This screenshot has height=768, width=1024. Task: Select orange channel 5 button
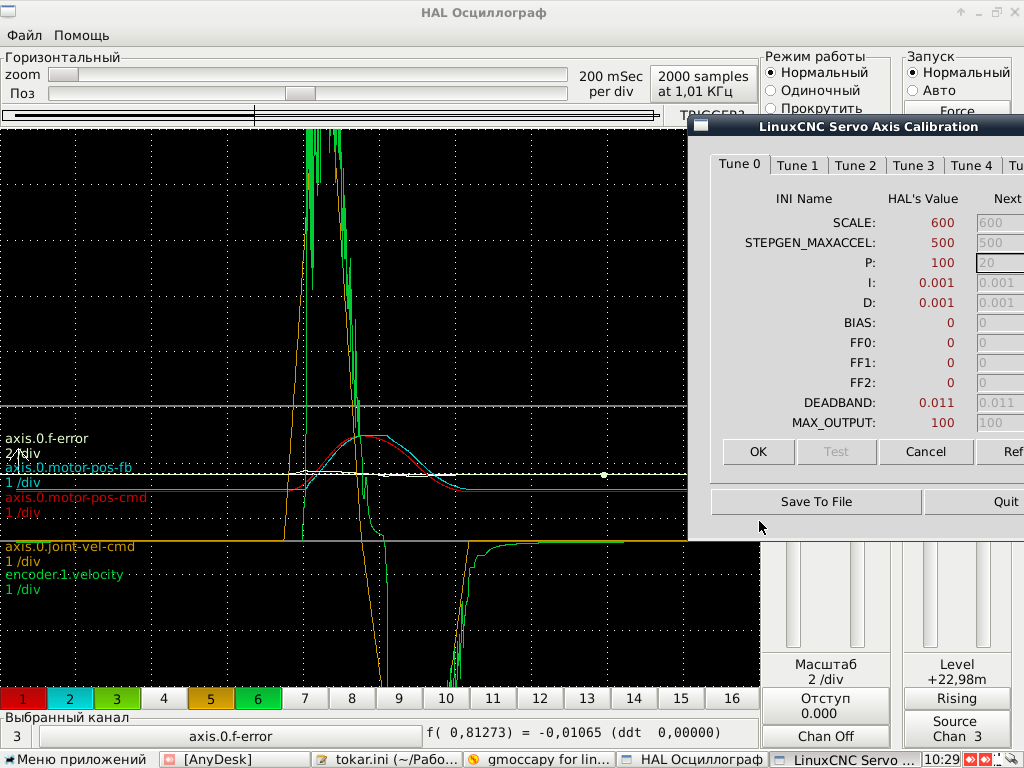(x=211, y=699)
